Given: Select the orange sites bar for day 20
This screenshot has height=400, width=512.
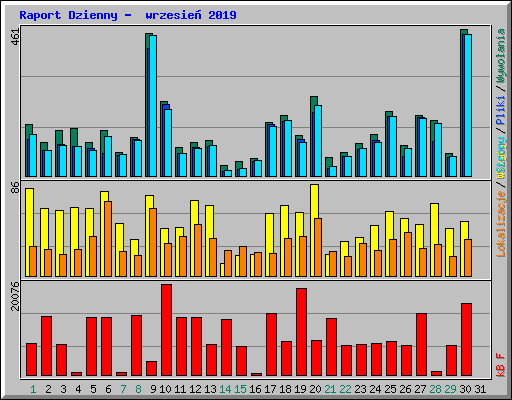Looking at the screenshot, I should [x=318, y=248].
